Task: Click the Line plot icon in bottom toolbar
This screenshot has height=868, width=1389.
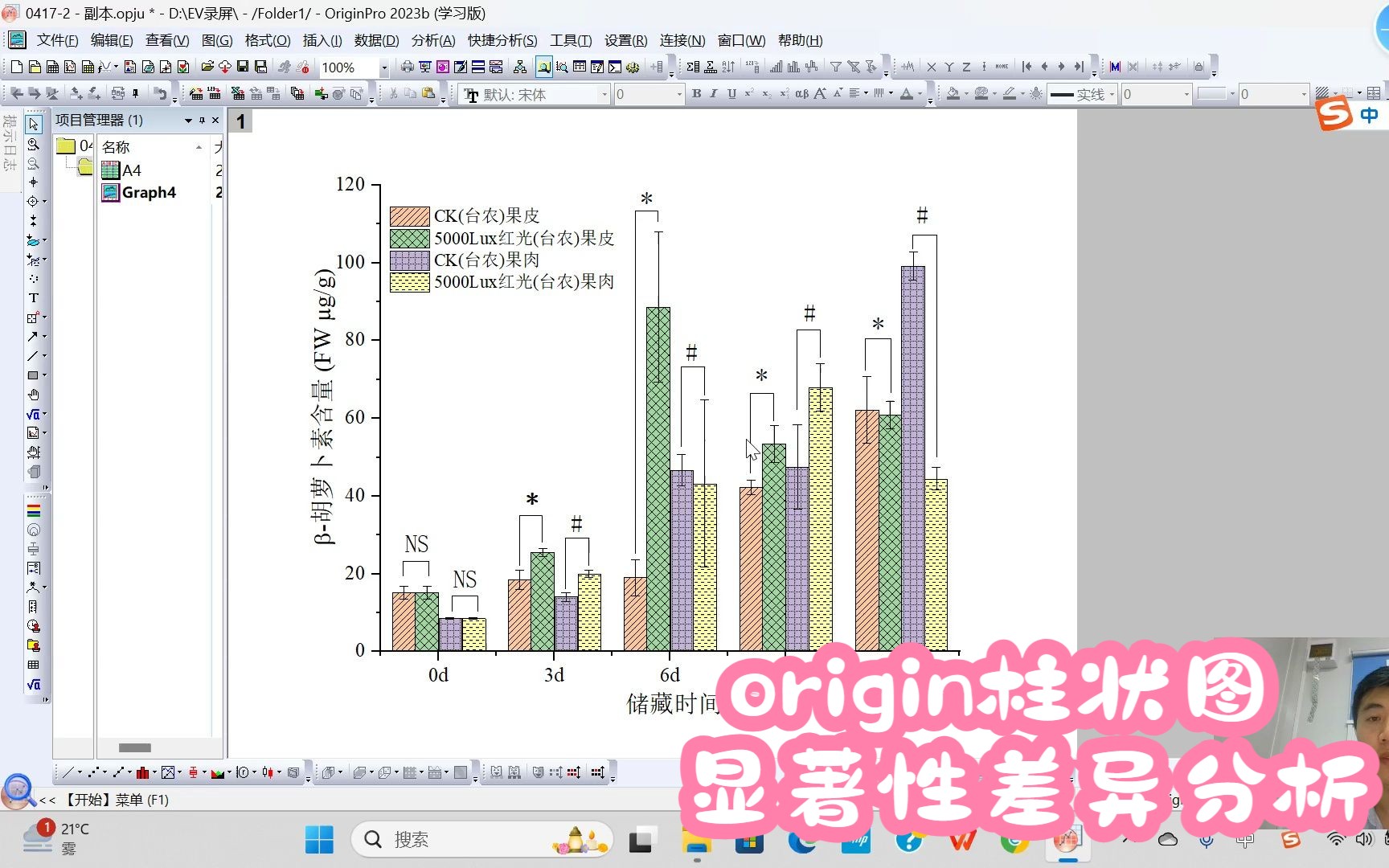Action: [68, 773]
